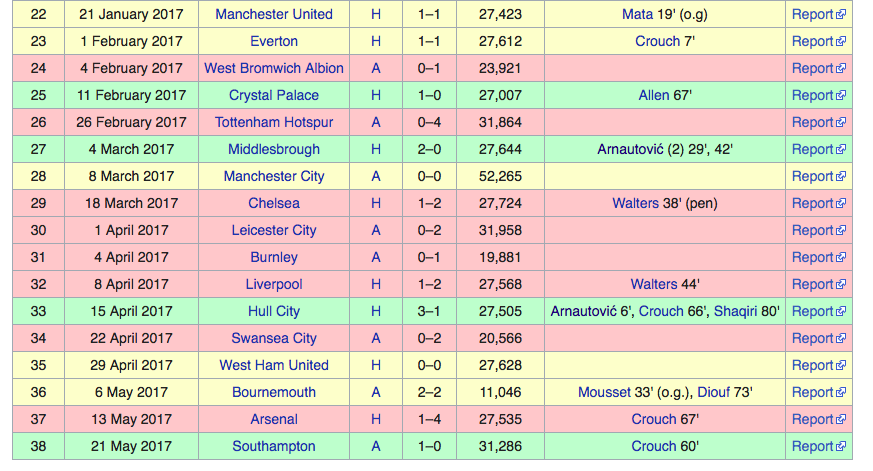Screen dimensions: 873x471
Task: Open the Arnautović link in Middlesbrough row
Action: [x=630, y=149]
